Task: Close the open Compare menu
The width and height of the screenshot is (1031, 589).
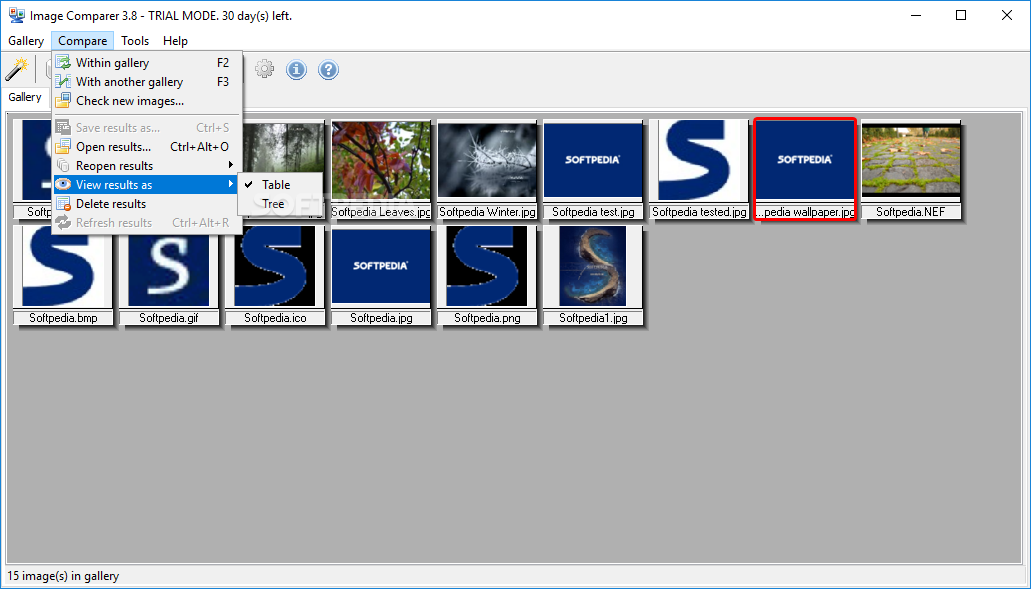Action: pyautogui.click(x=82, y=41)
